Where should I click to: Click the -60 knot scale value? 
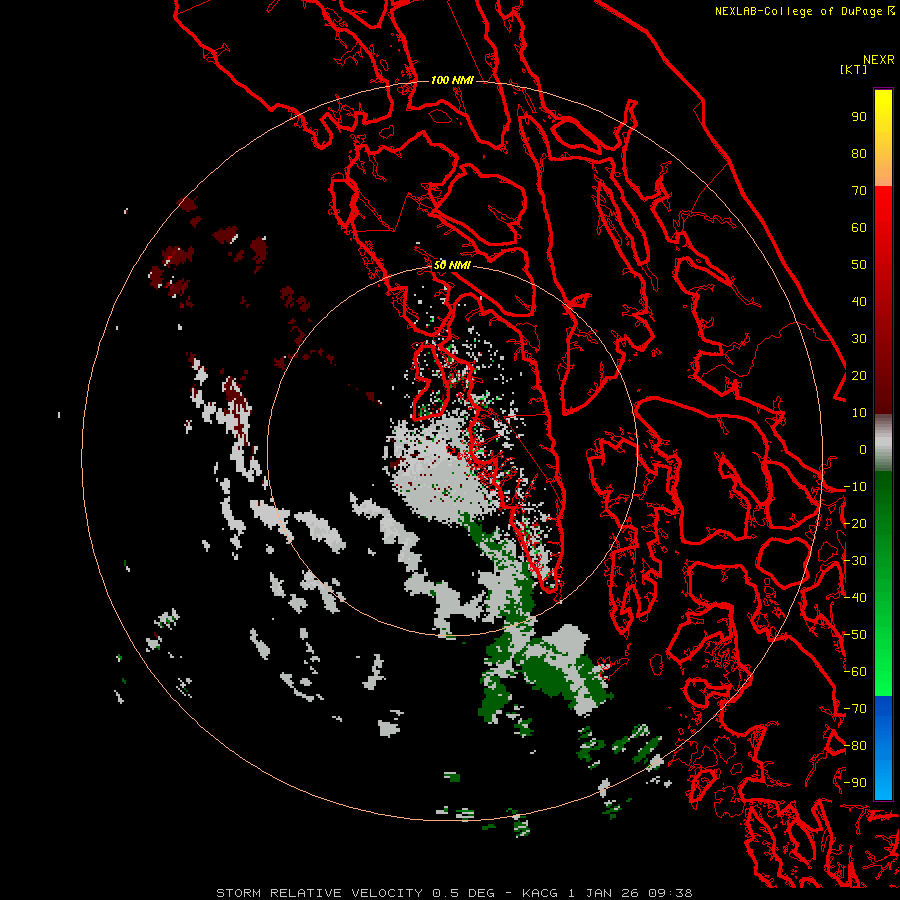855,672
